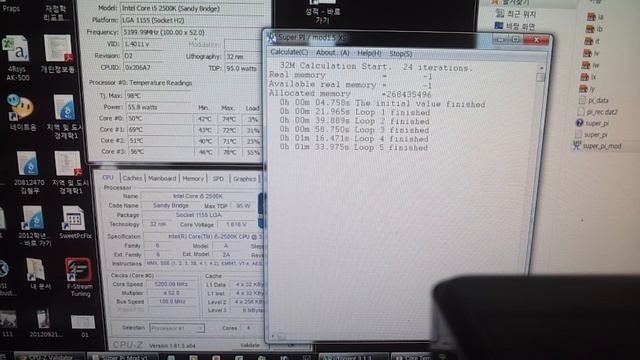Click the Model field in Core Temp
The width and height of the screenshot is (640, 360).
tap(192, 8)
